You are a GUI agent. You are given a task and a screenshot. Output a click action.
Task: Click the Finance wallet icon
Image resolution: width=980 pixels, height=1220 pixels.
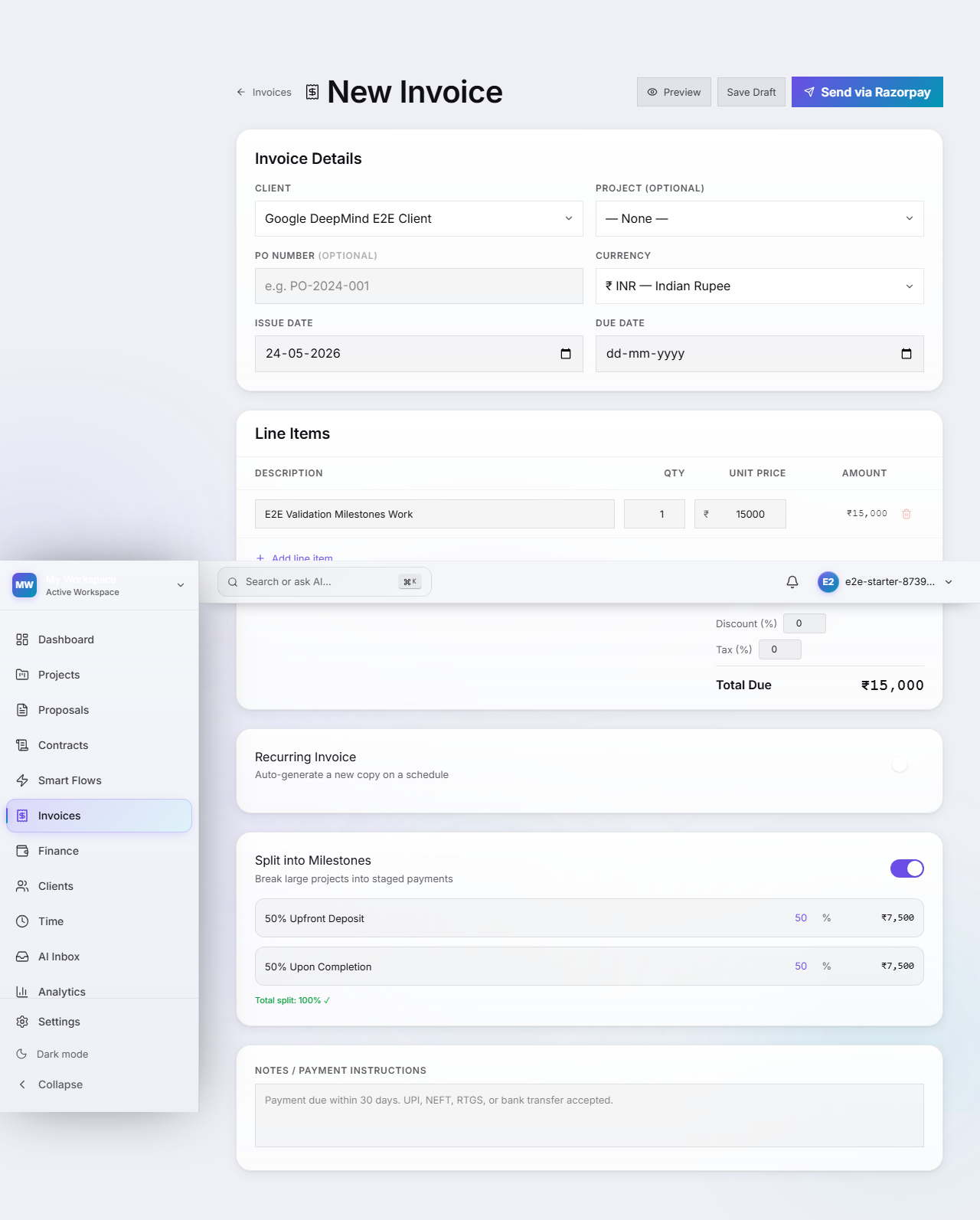[x=22, y=851]
